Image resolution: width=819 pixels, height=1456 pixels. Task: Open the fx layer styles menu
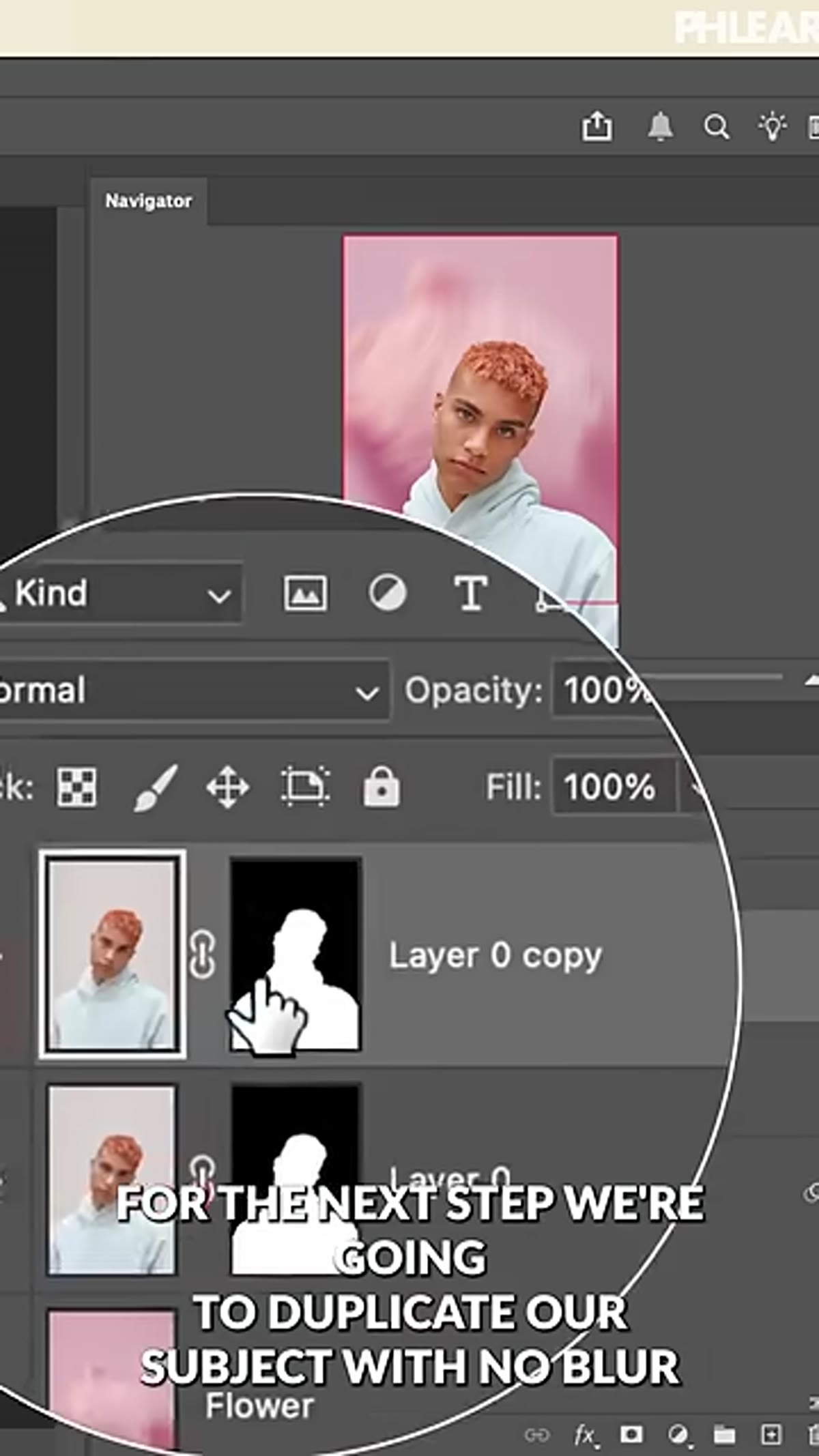586,1436
